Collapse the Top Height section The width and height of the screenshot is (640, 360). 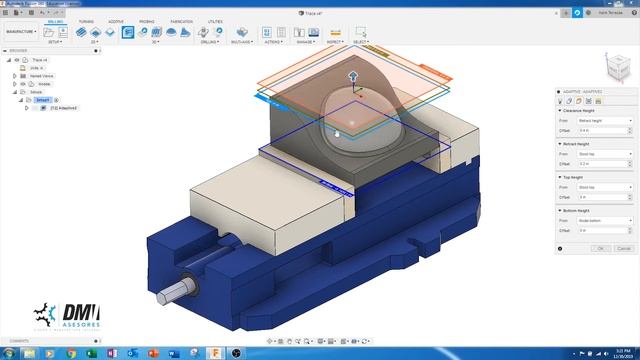coord(560,177)
